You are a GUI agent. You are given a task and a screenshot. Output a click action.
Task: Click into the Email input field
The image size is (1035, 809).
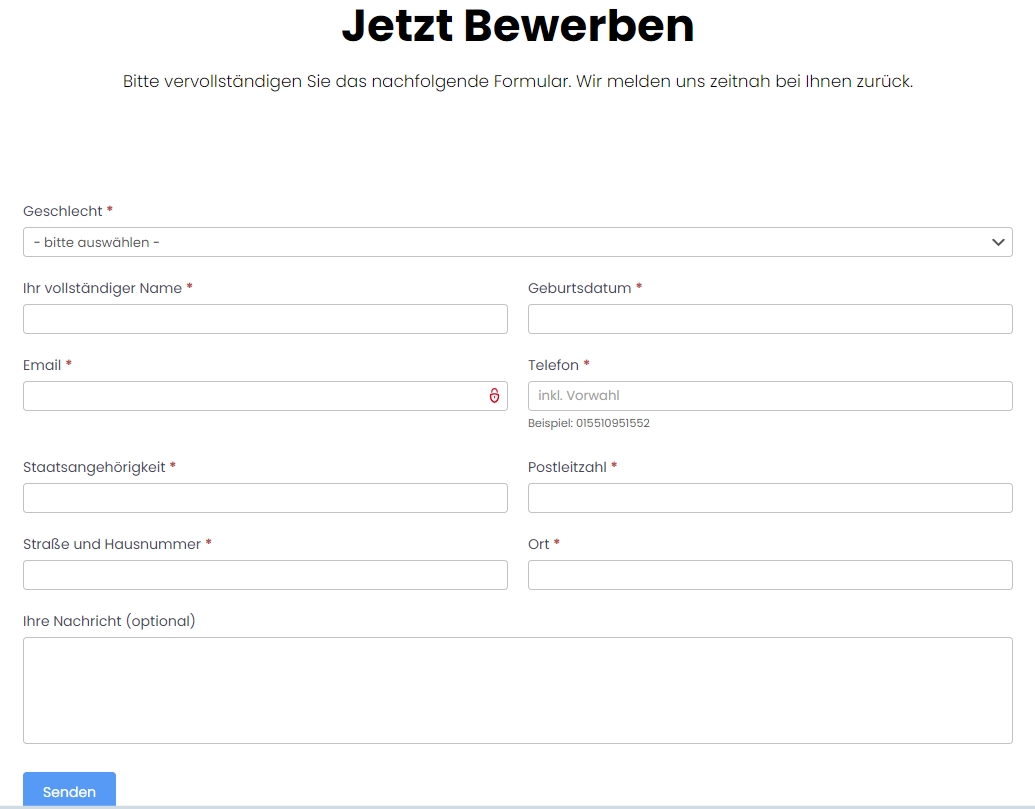click(265, 396)
